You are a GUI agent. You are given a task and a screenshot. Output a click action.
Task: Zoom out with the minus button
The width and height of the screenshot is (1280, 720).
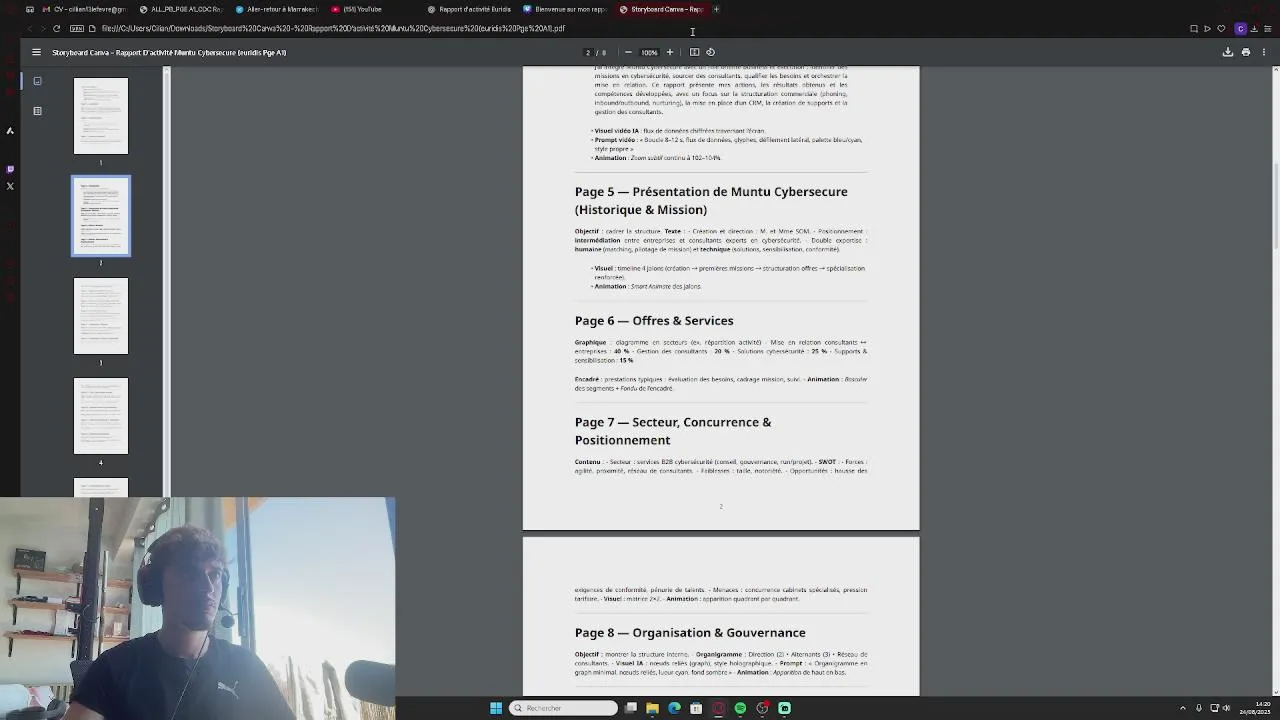click(x=628, y=52)
